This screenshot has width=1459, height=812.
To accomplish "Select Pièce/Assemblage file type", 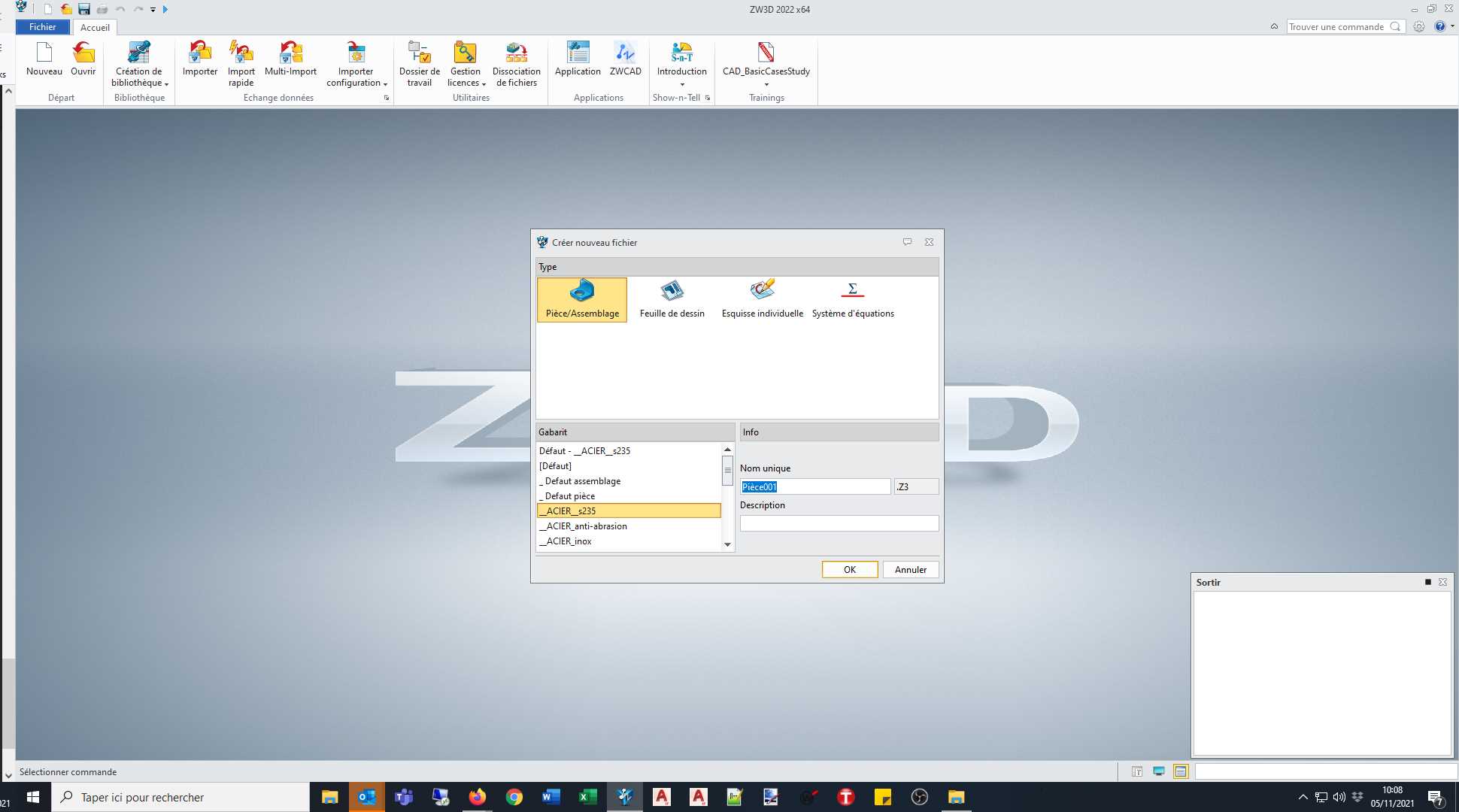I will (582, 300).
